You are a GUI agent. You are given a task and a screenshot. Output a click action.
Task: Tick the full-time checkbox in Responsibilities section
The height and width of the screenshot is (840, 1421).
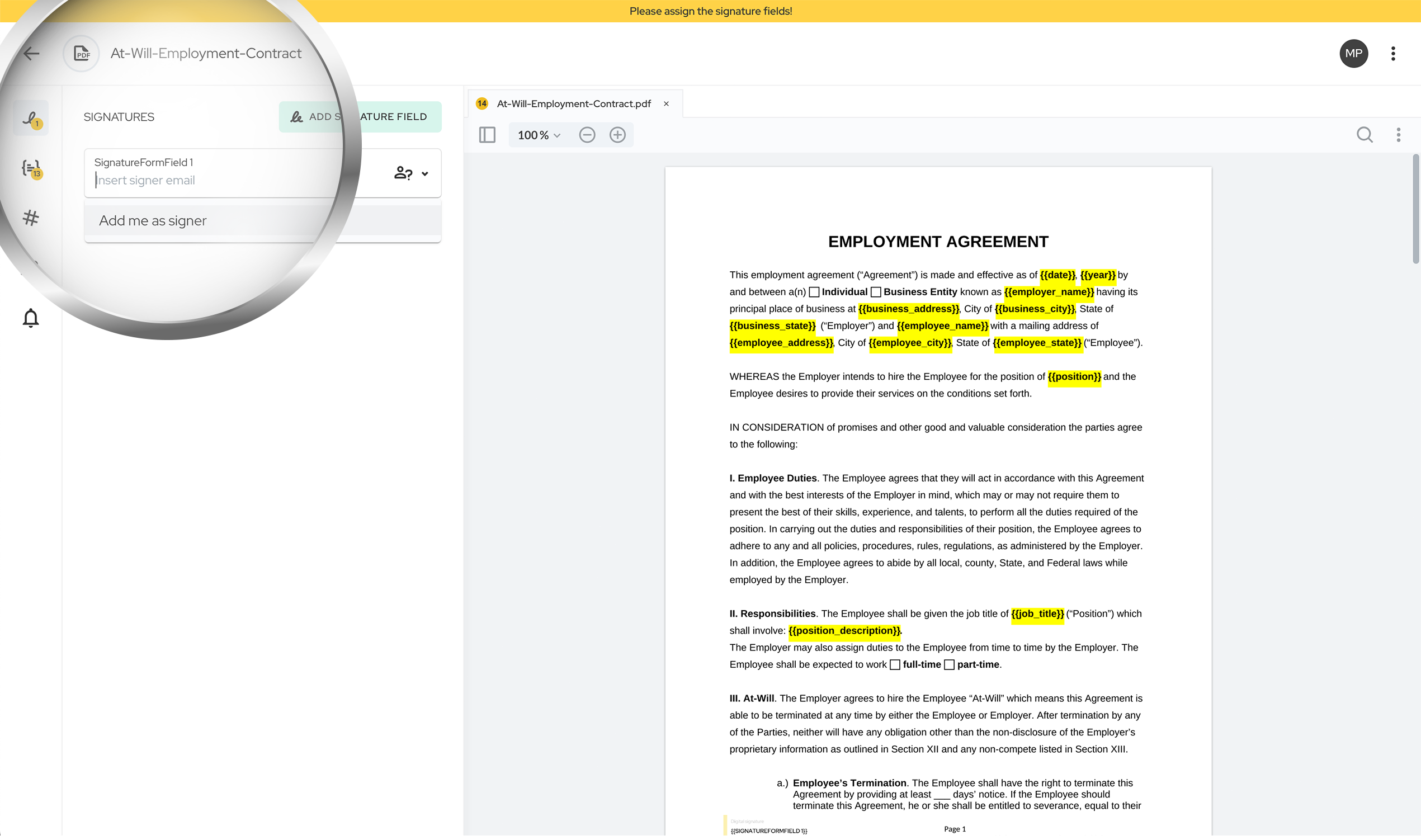(x=895, y=664)
